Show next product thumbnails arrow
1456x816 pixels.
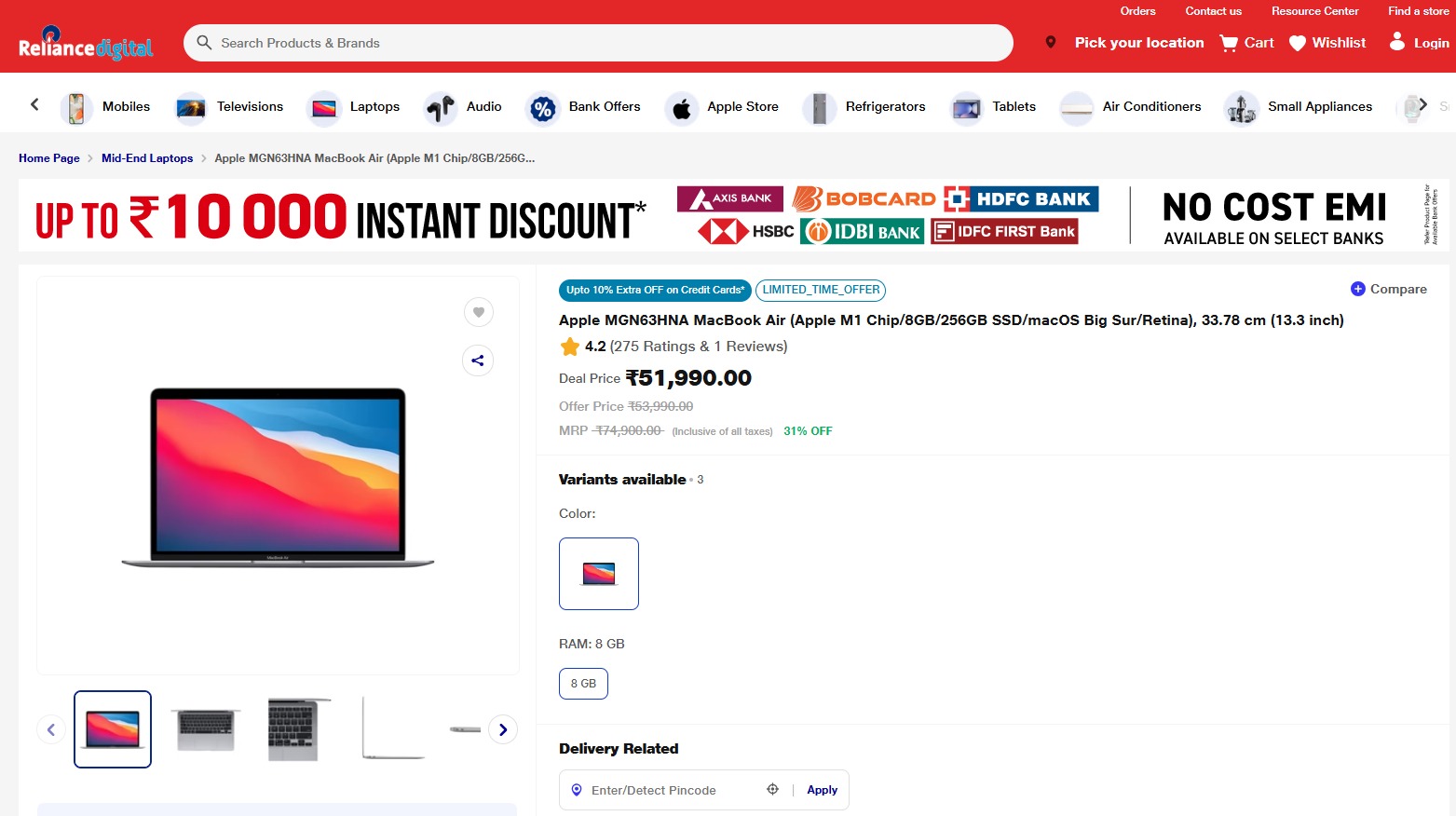click(503, 729)
